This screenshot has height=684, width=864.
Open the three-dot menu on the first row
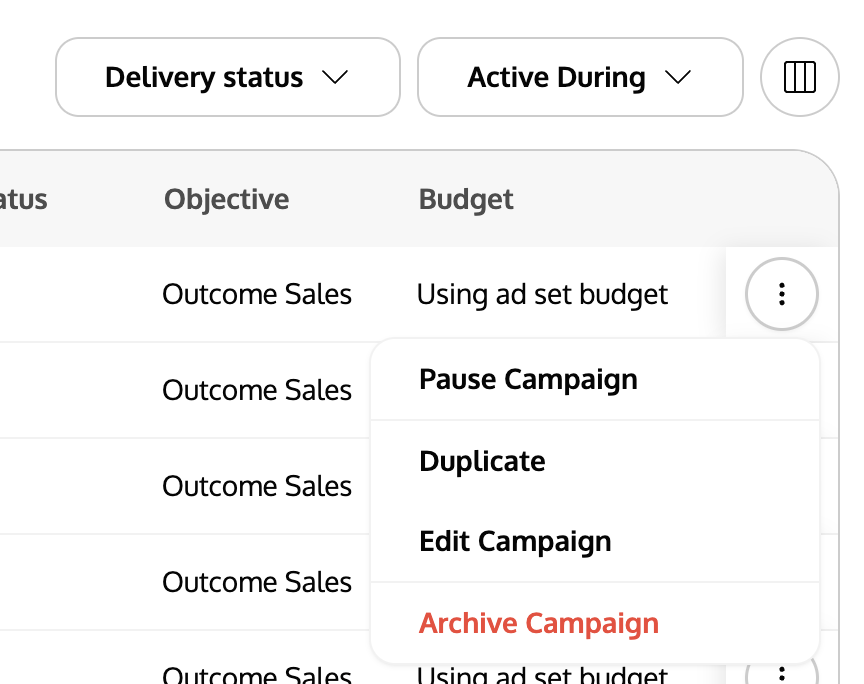pyautogui.click(x=781, y=294)
